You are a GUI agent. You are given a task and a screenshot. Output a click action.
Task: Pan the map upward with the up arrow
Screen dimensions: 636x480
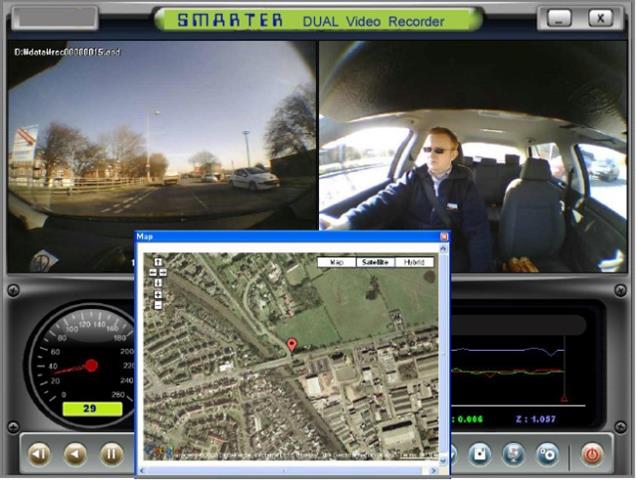pos(158,262)
